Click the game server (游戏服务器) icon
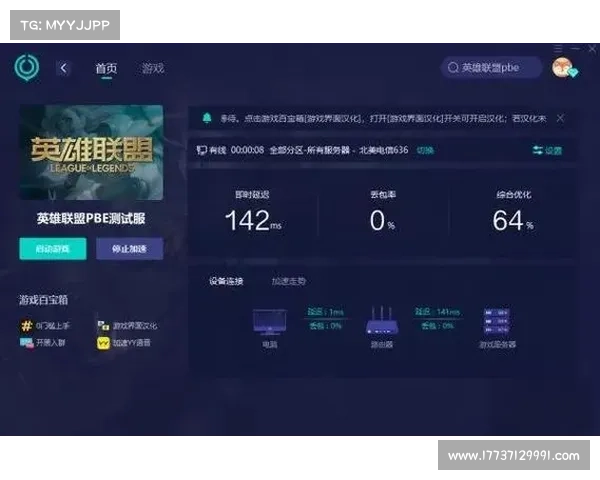The height and width of the screenshot is (480, 600). [x=498, y=322]
